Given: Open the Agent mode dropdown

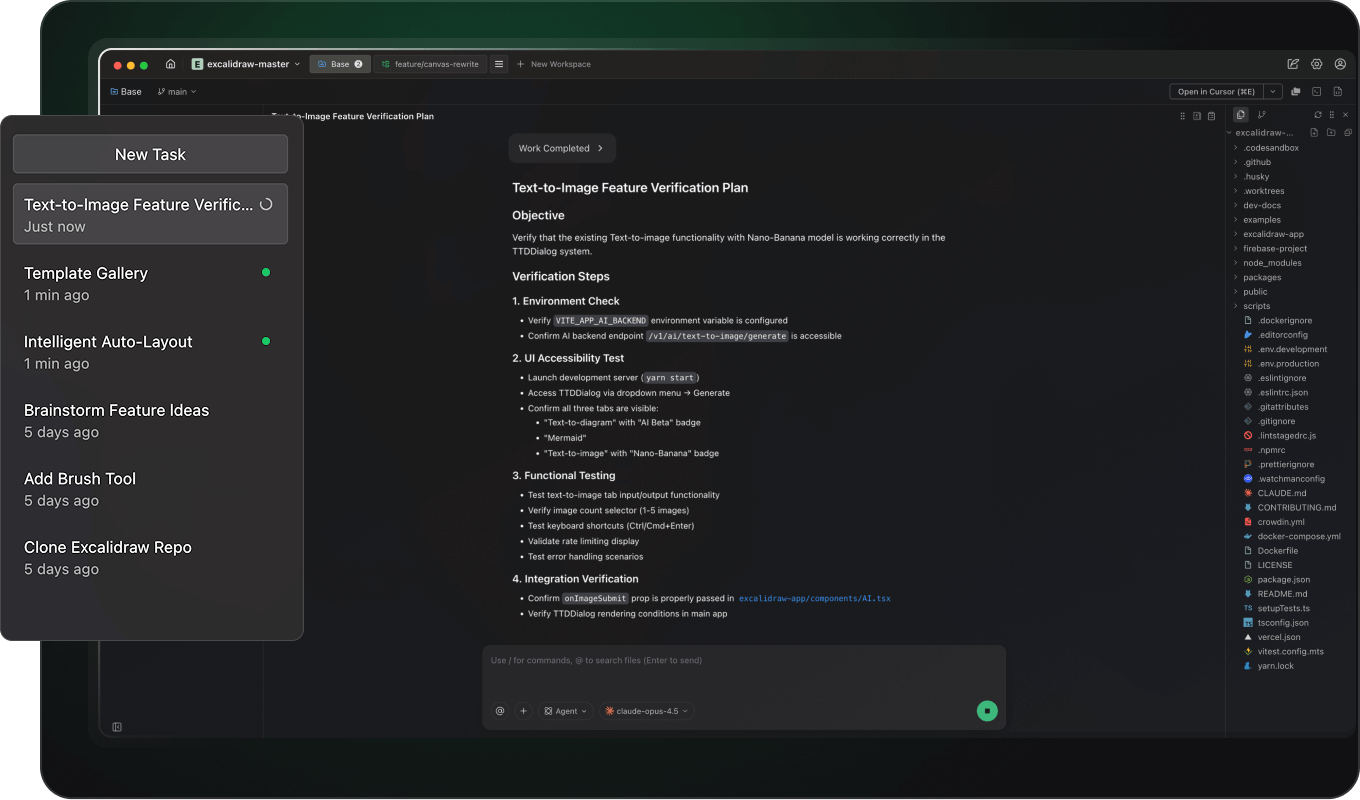Looking at the screenshot, I should coord(566,711).
